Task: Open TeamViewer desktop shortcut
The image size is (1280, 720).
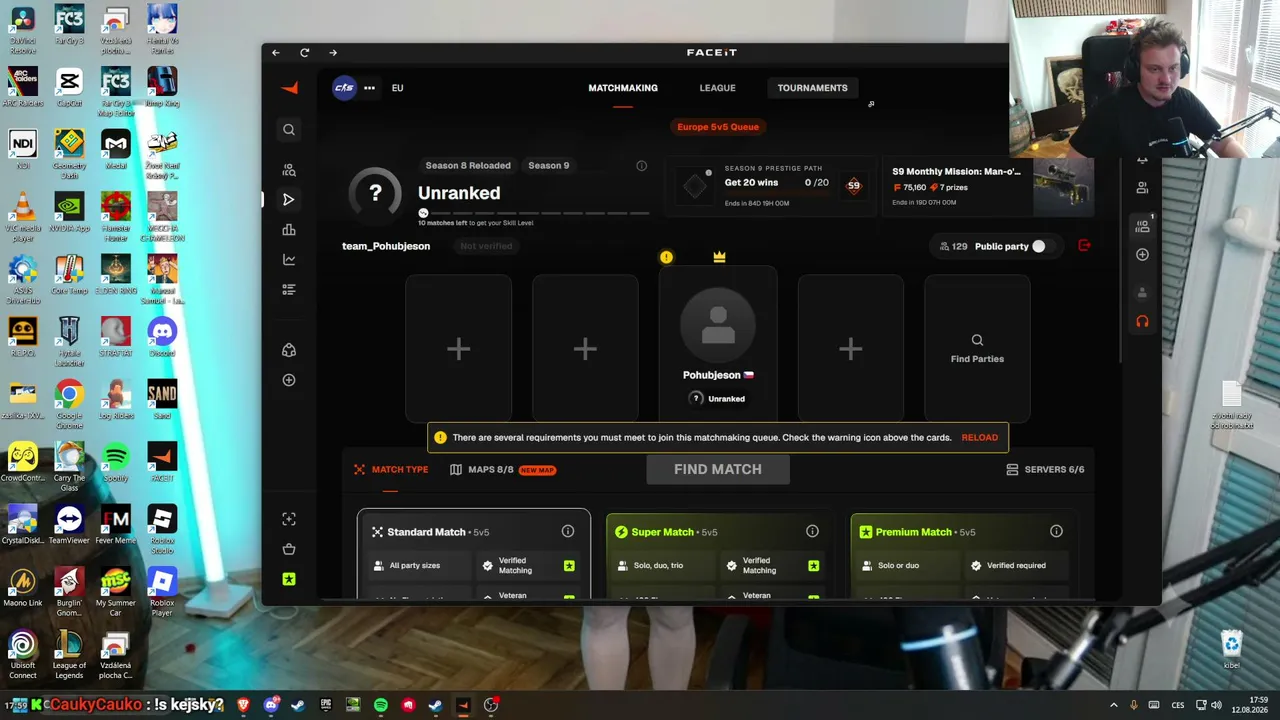Action: (x=69, y=523)
